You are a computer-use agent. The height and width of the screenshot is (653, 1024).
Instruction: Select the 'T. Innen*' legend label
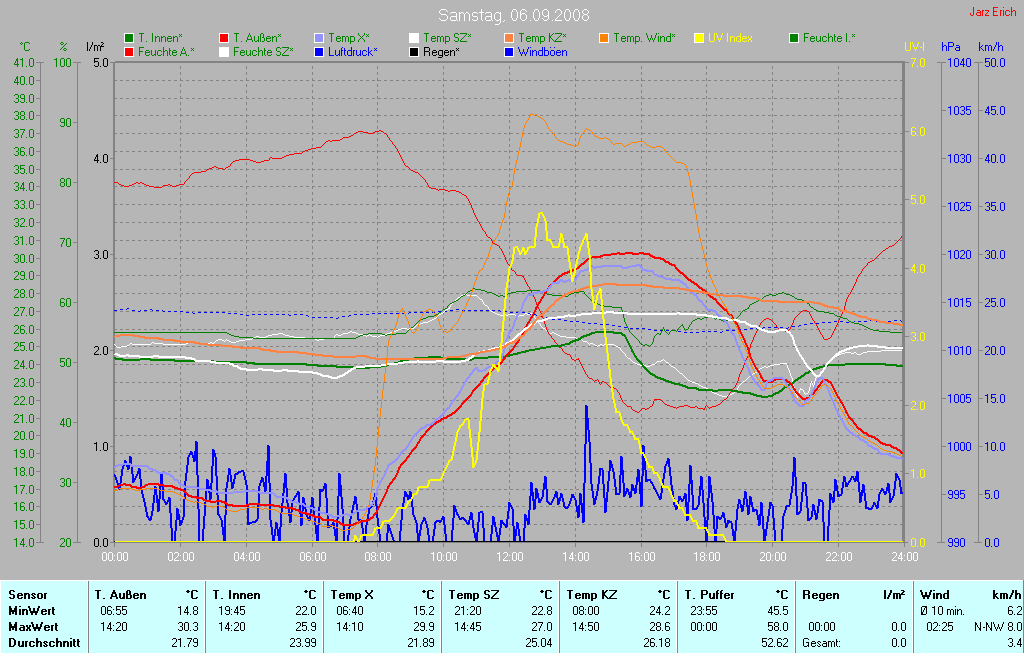(160, 39)
